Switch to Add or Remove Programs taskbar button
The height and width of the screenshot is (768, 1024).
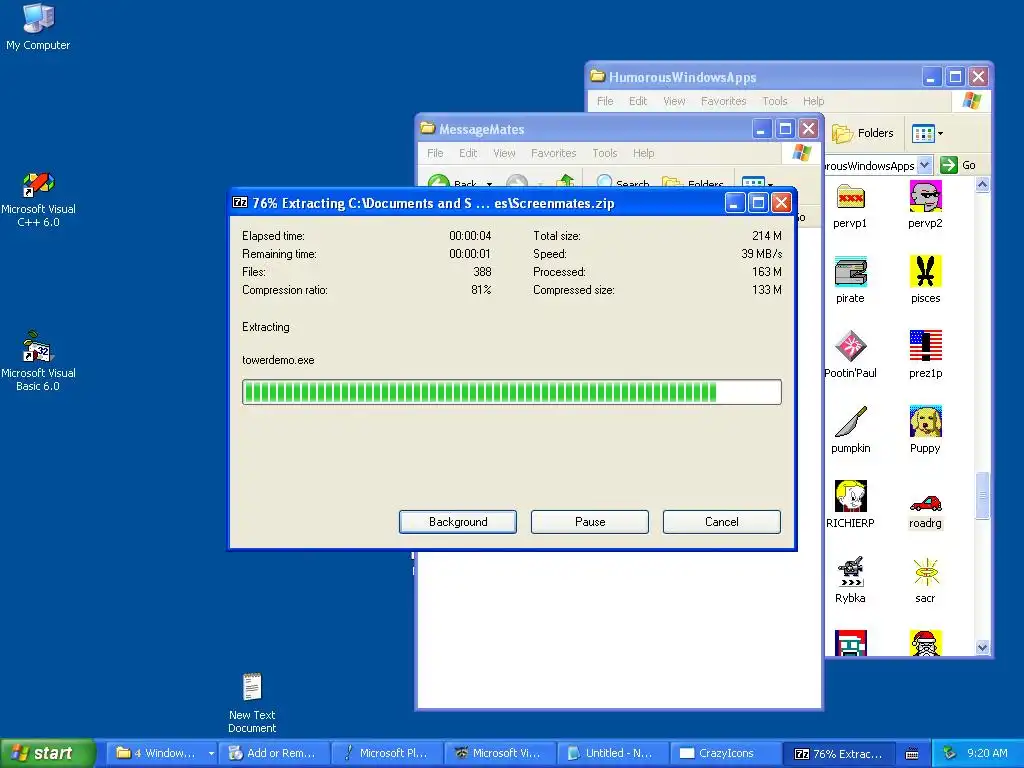(x=275, y=753)
